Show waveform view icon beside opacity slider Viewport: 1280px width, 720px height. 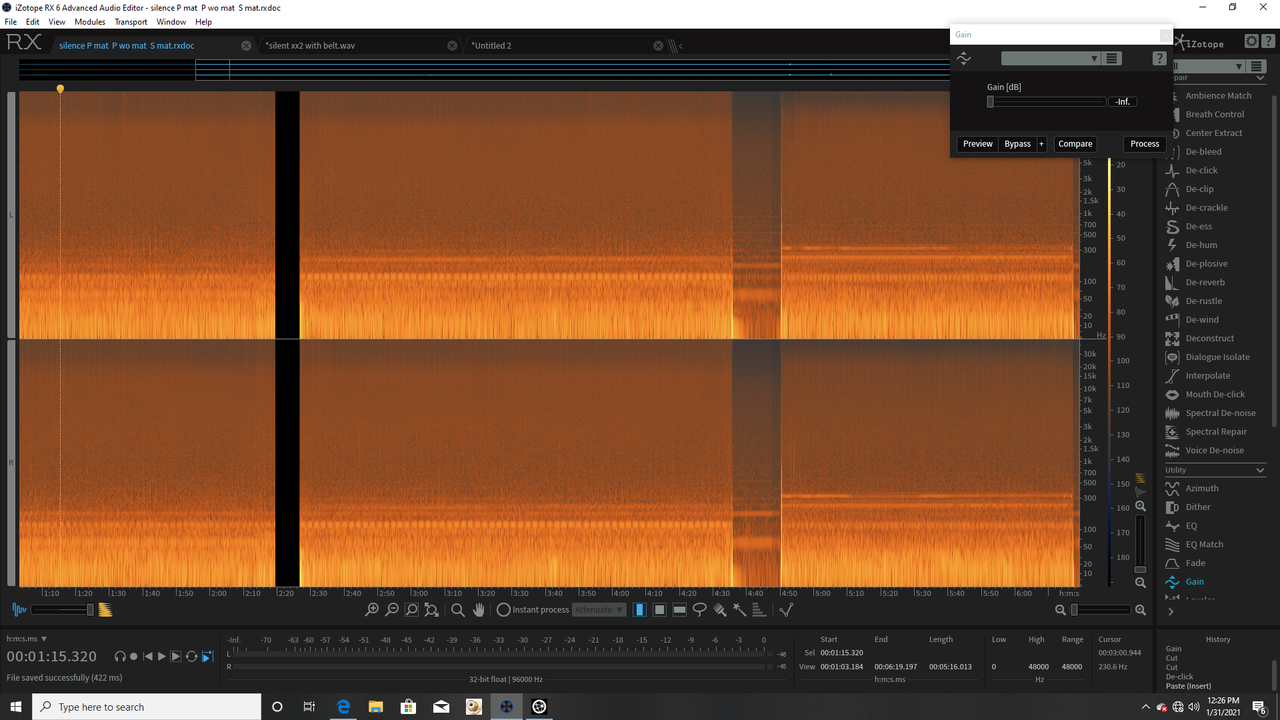20,610
